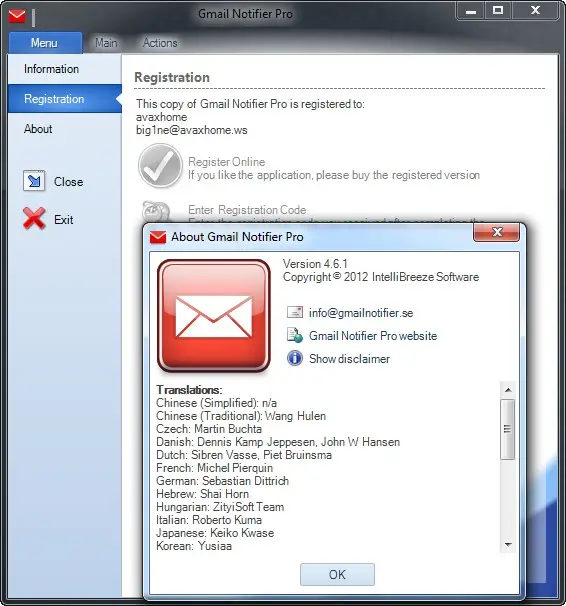Open the Menu tab
566x606 pixels.
coord(45,43)
